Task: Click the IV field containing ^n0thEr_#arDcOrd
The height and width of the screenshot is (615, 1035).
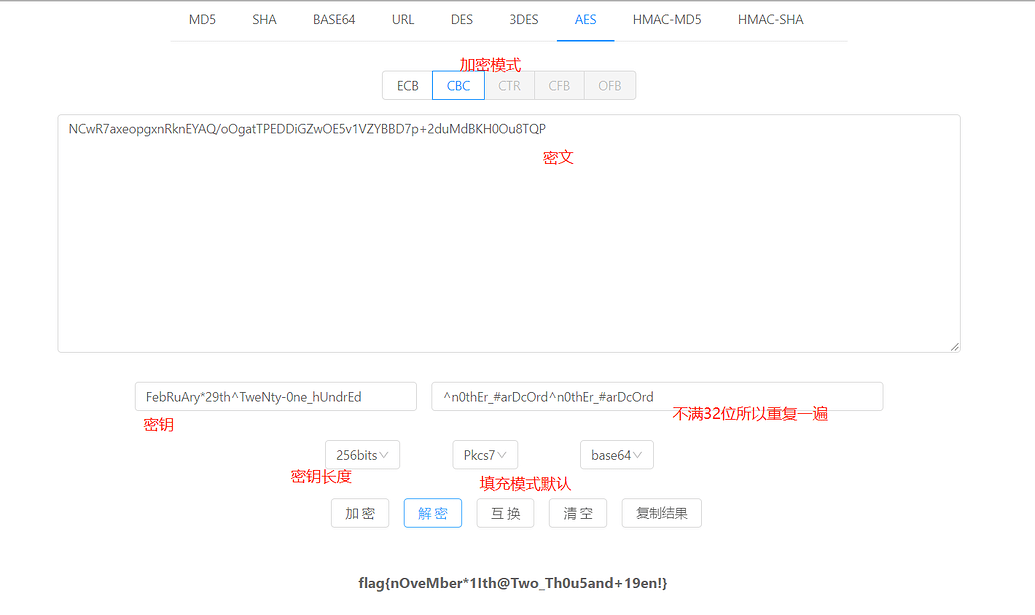Action: [x=657, y=397]
